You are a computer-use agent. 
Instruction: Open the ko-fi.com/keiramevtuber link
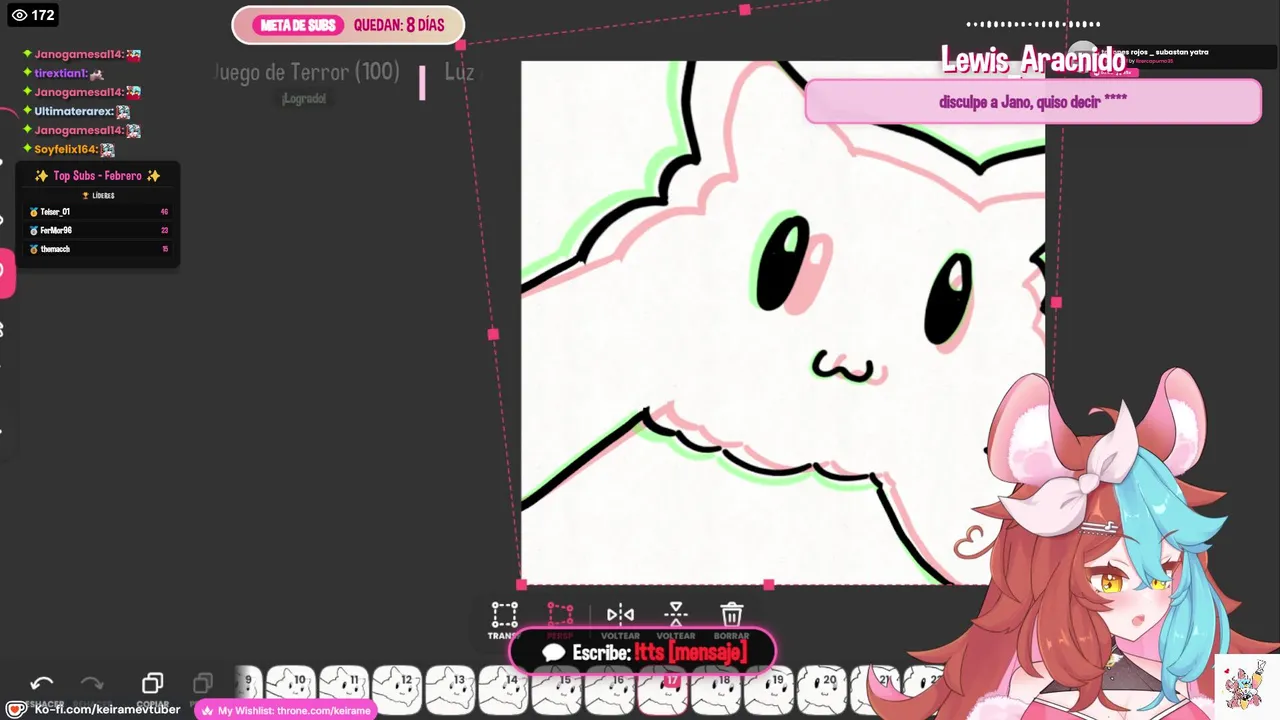click(107, 710)
